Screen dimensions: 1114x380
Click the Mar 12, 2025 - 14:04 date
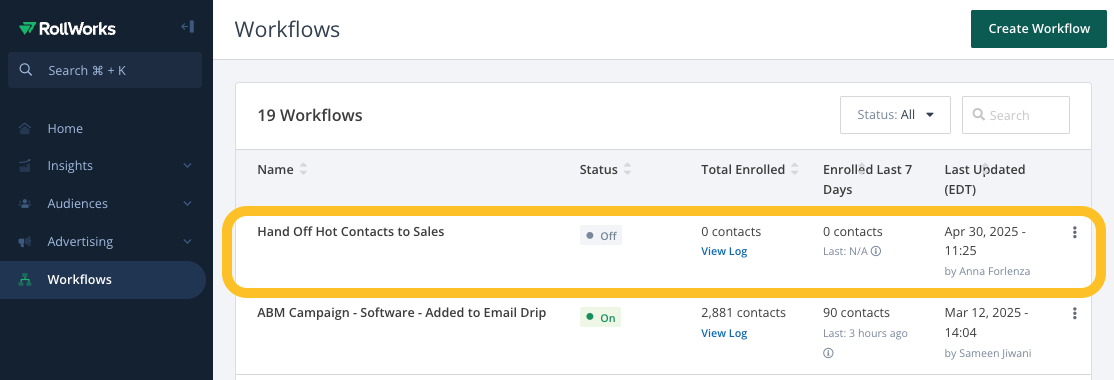[x=986, y=322]
